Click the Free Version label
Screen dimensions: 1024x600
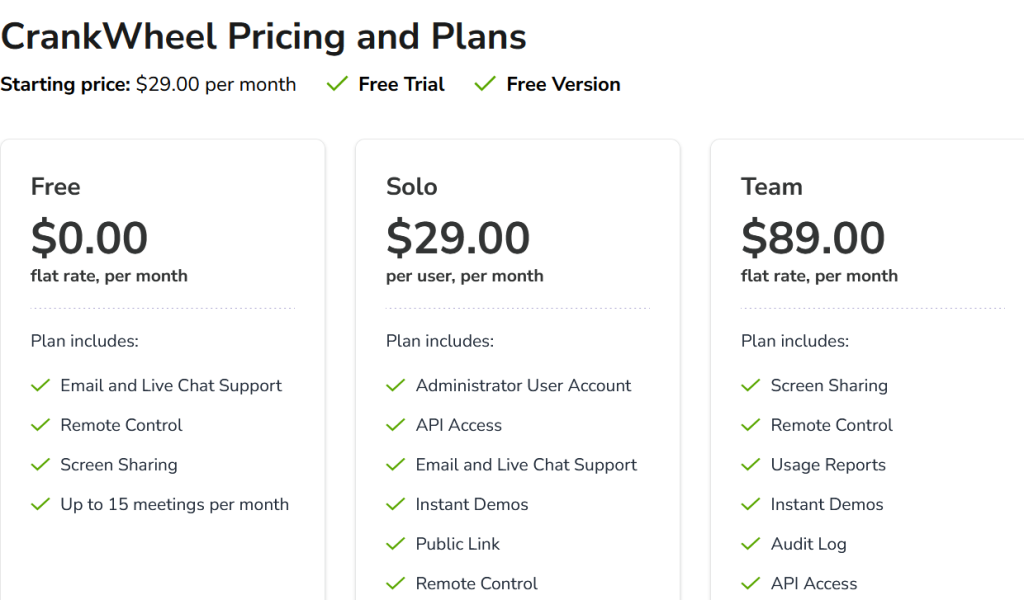point(563,85)
